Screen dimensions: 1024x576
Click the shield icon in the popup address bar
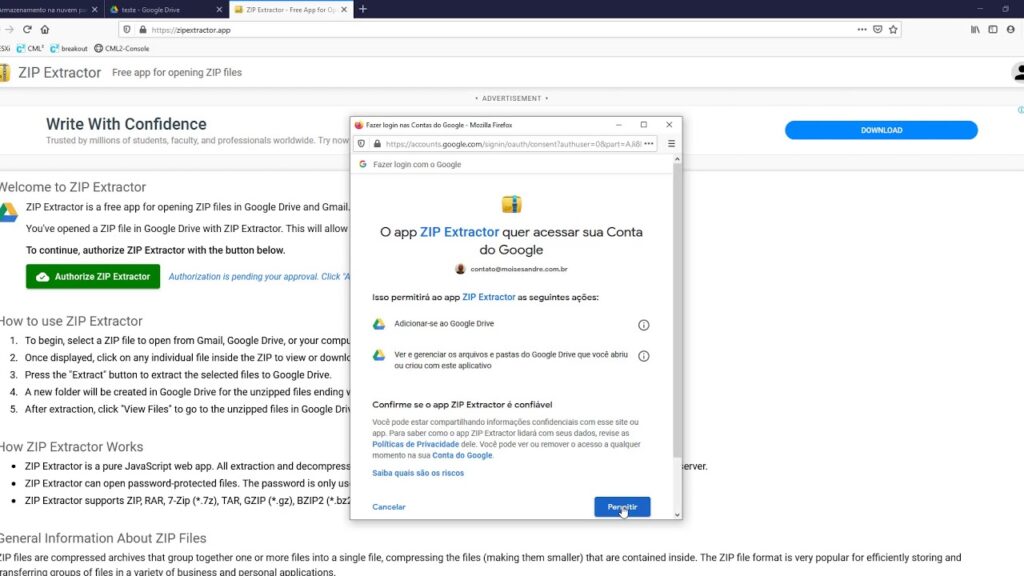[361, 144]
